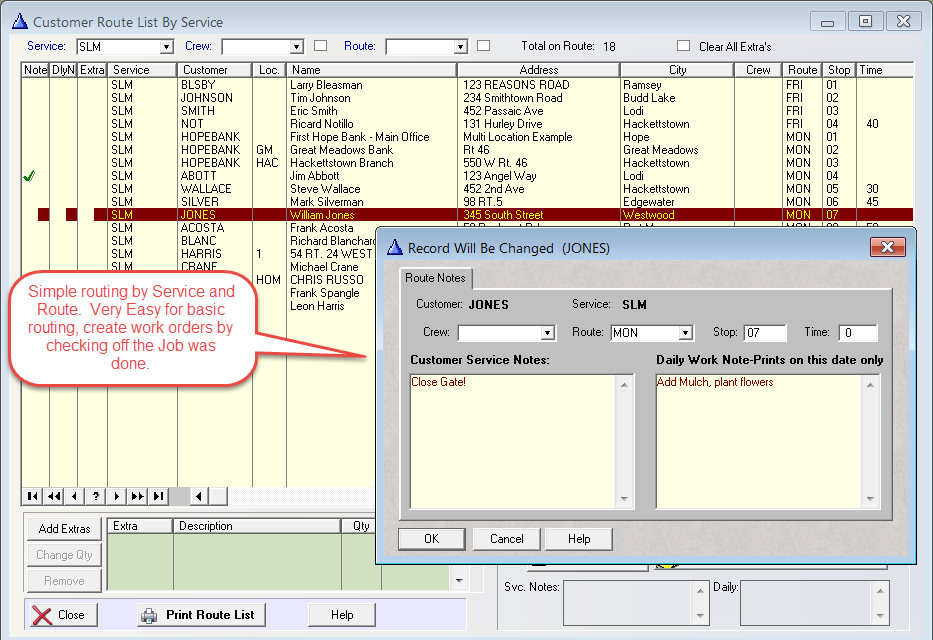Click Print Route List button
Screen dimensions: 933x640
[202, 615]
